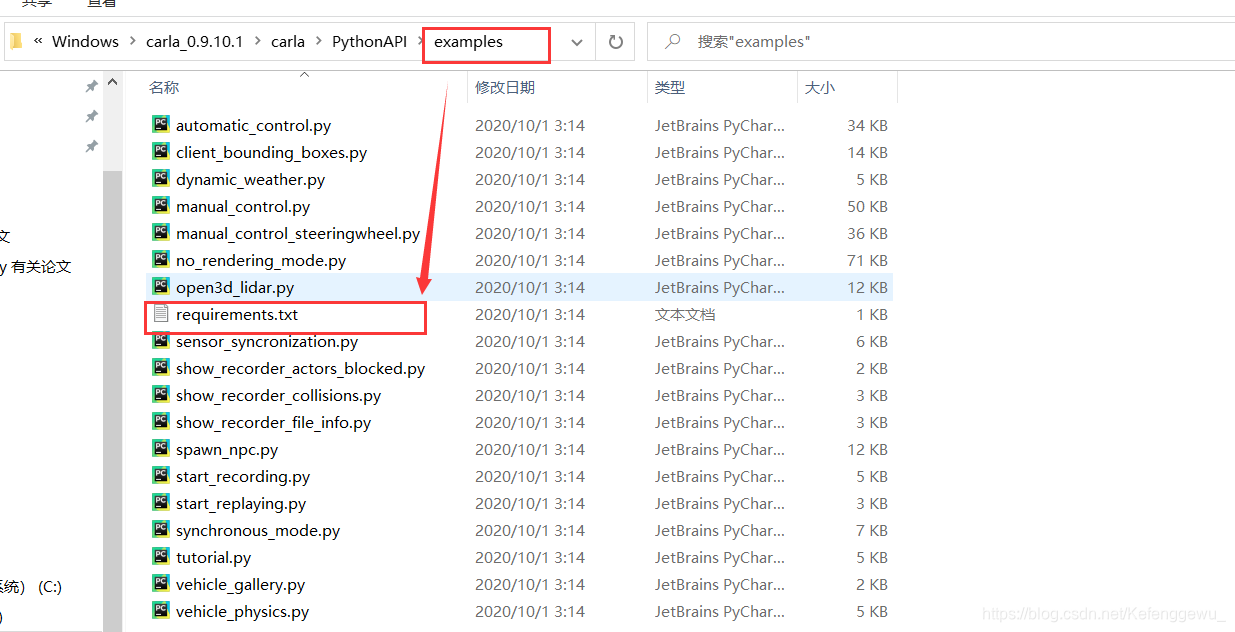Navigate to Windows breadcrumb folder
1235x632 pixels.
(x=85, y=42)
